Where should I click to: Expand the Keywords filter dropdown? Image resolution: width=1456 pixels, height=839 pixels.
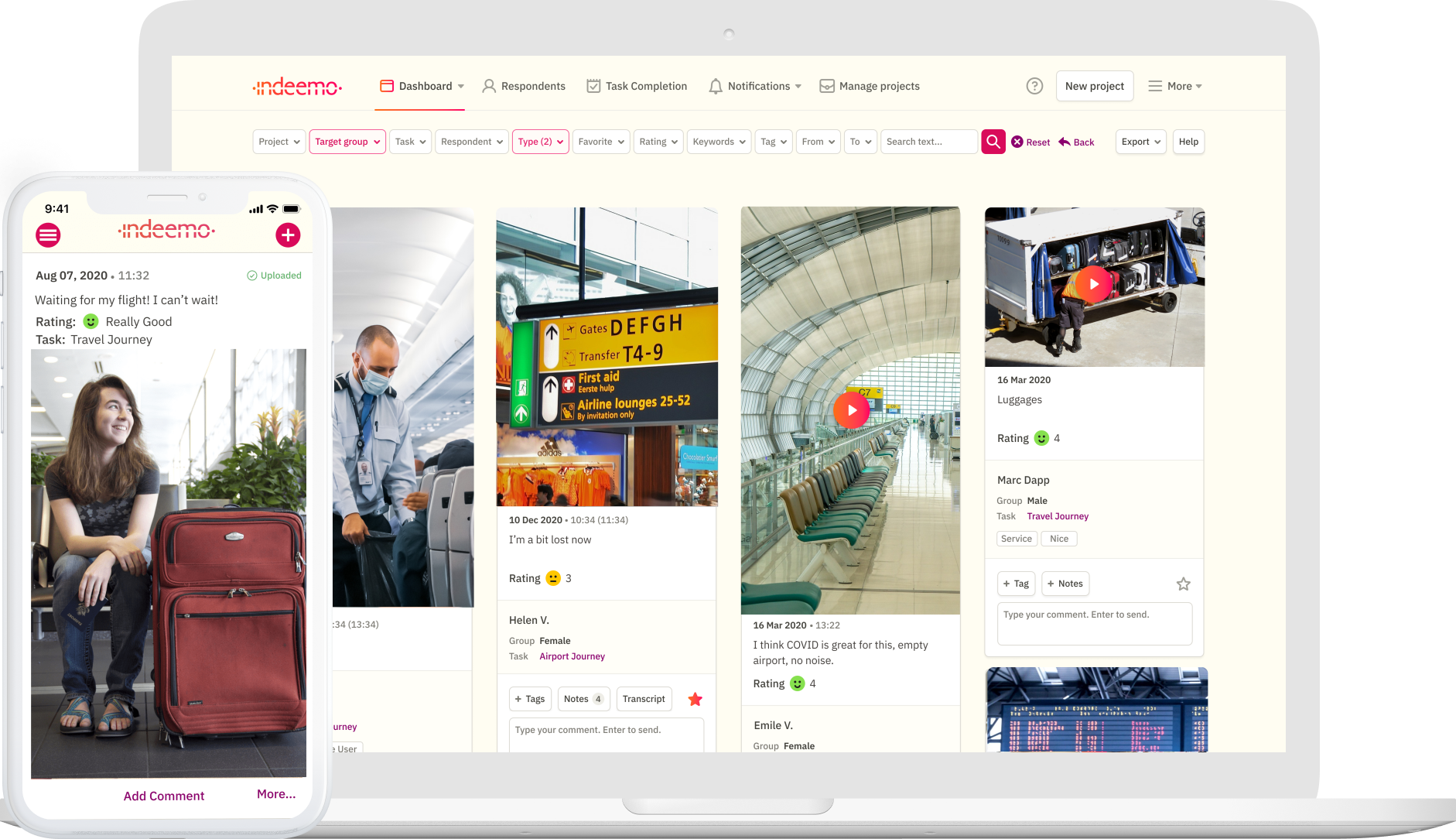click(719, 142)
